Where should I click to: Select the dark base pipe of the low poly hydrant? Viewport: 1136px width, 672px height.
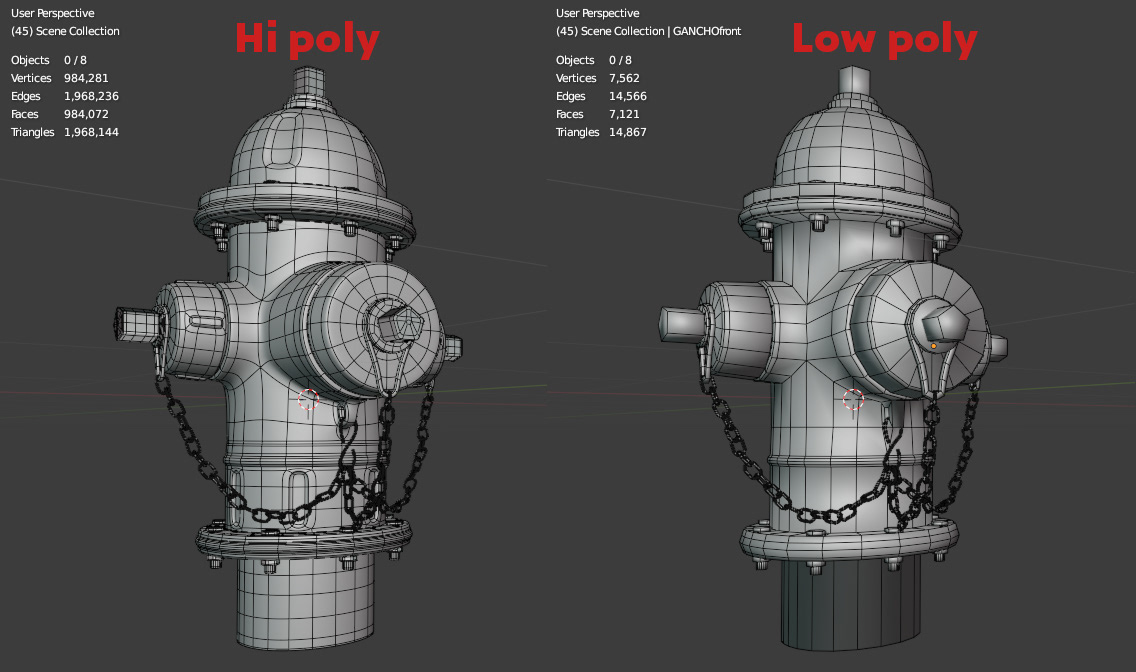[x=852, y=603]
